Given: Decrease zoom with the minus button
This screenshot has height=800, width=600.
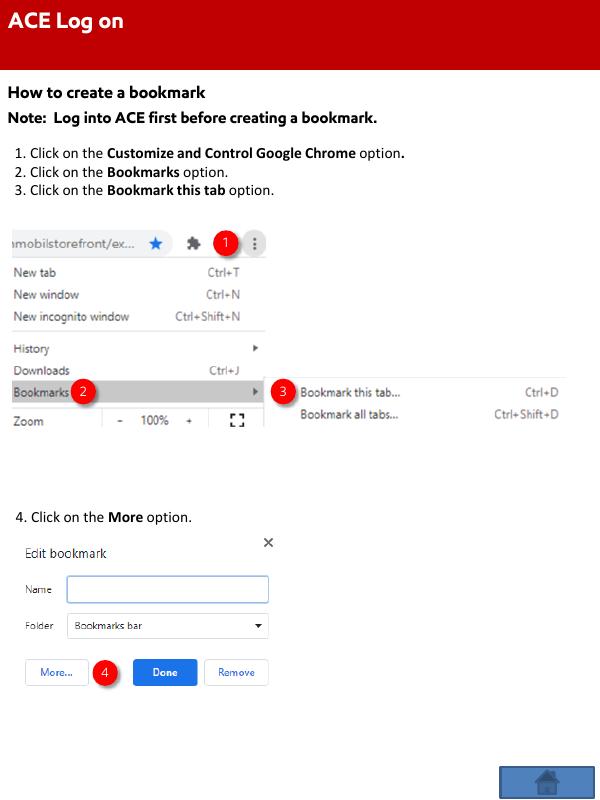Looking at the screenshot, I should pyautogui.click(x=120, y=421).
